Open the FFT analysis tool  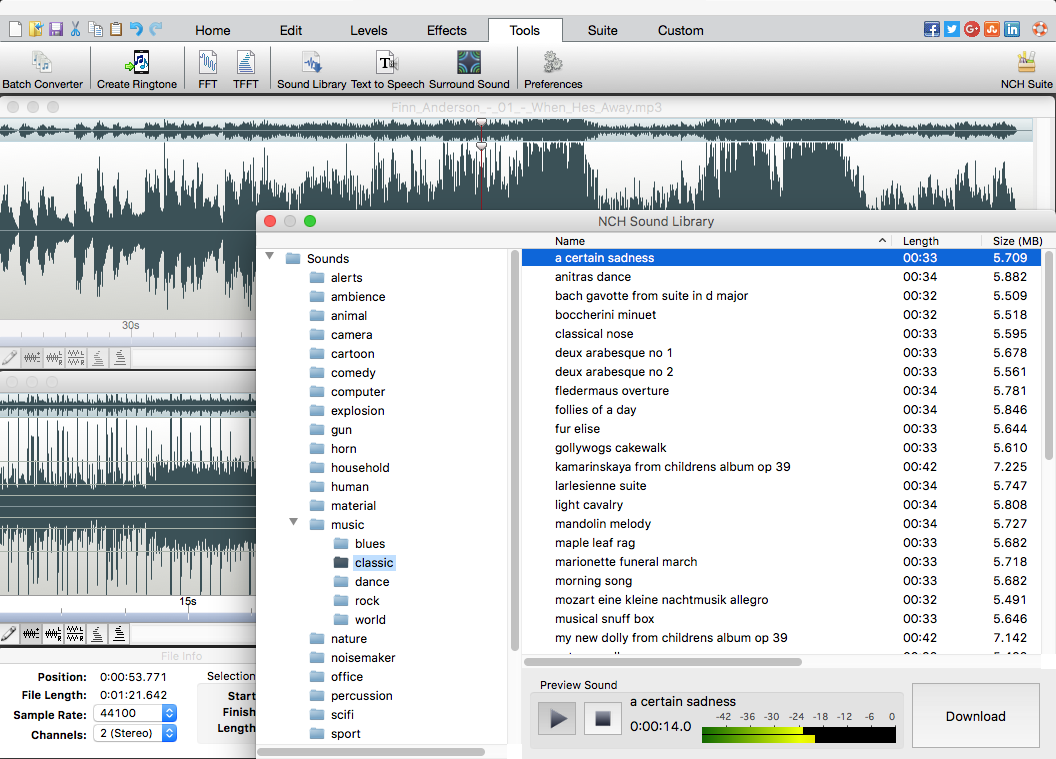click(207, 69)
